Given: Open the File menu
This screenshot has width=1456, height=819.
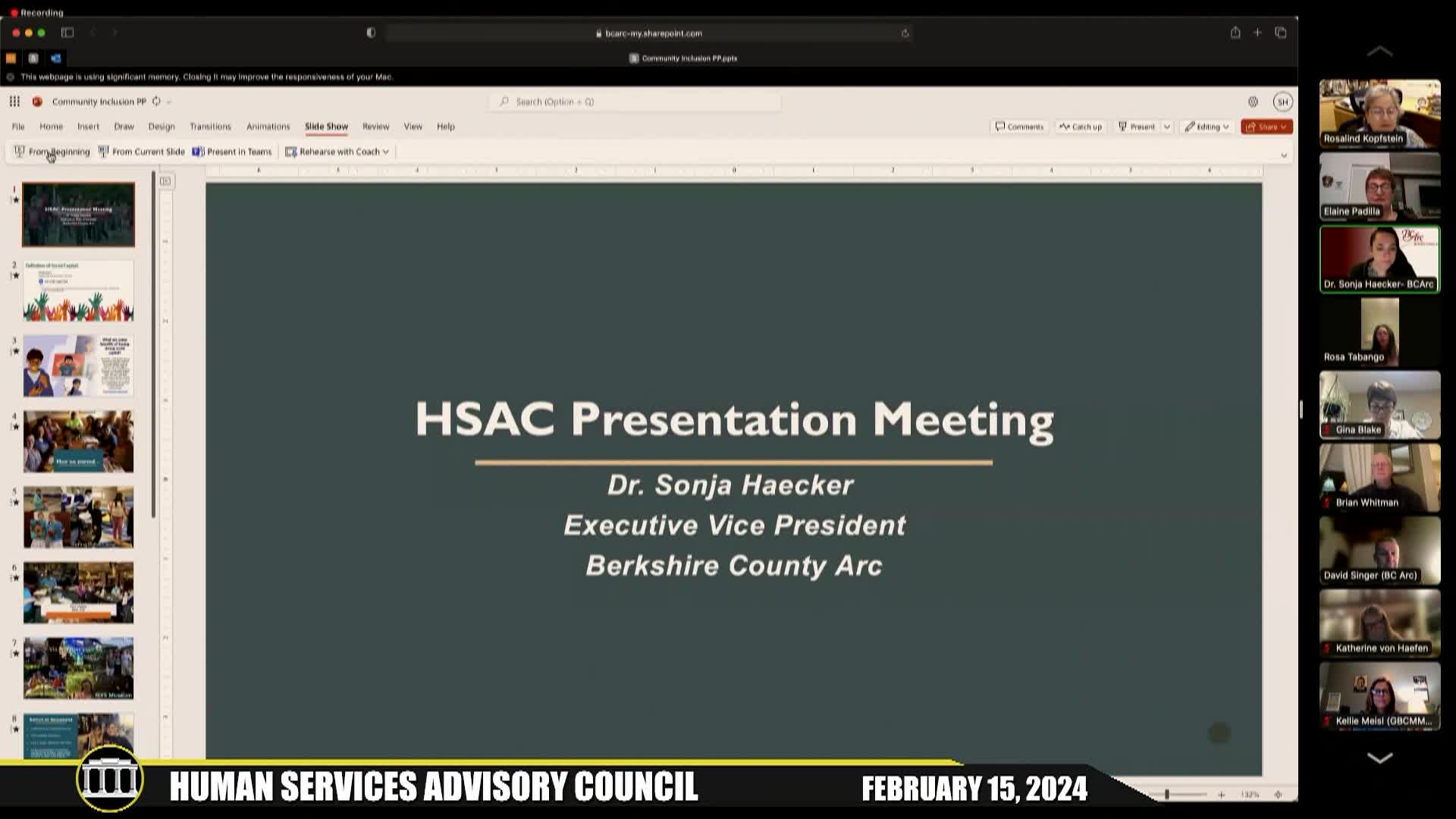Looking at the screenshot, I should click(x=18, y=127).
